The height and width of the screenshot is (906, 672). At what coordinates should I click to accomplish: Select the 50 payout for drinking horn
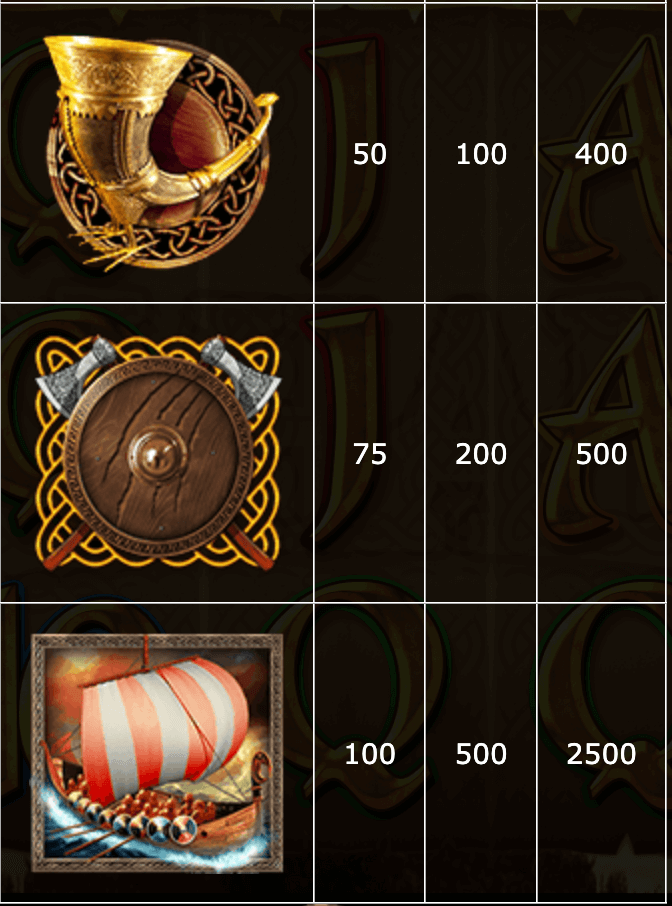[x=370, y=154]
